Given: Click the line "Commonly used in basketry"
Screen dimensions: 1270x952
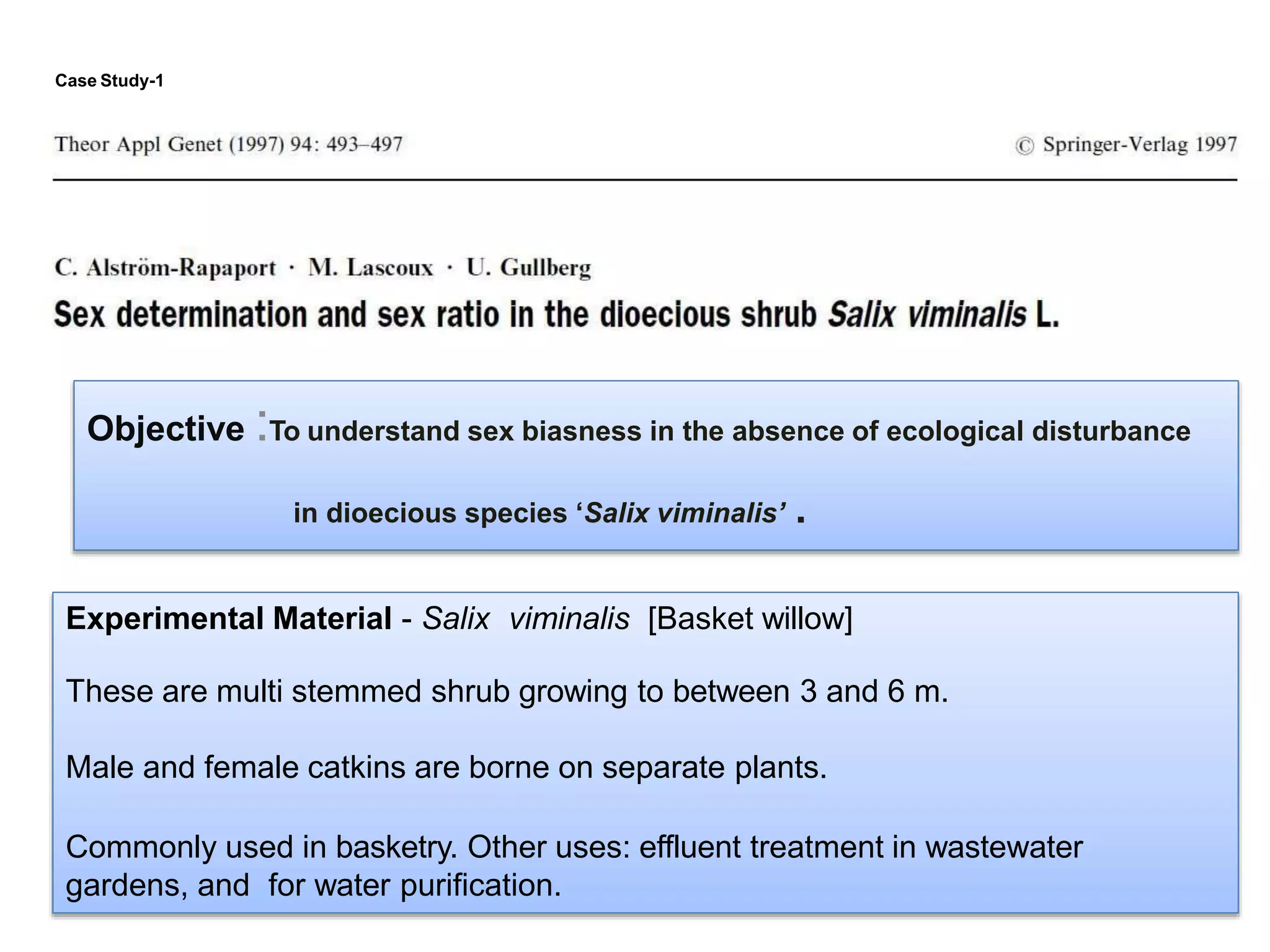Looking at the screenshot, I should [x=574, y=847].
